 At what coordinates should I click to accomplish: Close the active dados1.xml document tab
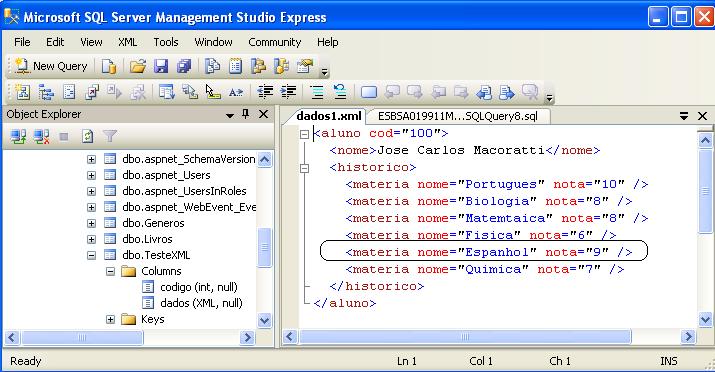click(x=702, y=116)
